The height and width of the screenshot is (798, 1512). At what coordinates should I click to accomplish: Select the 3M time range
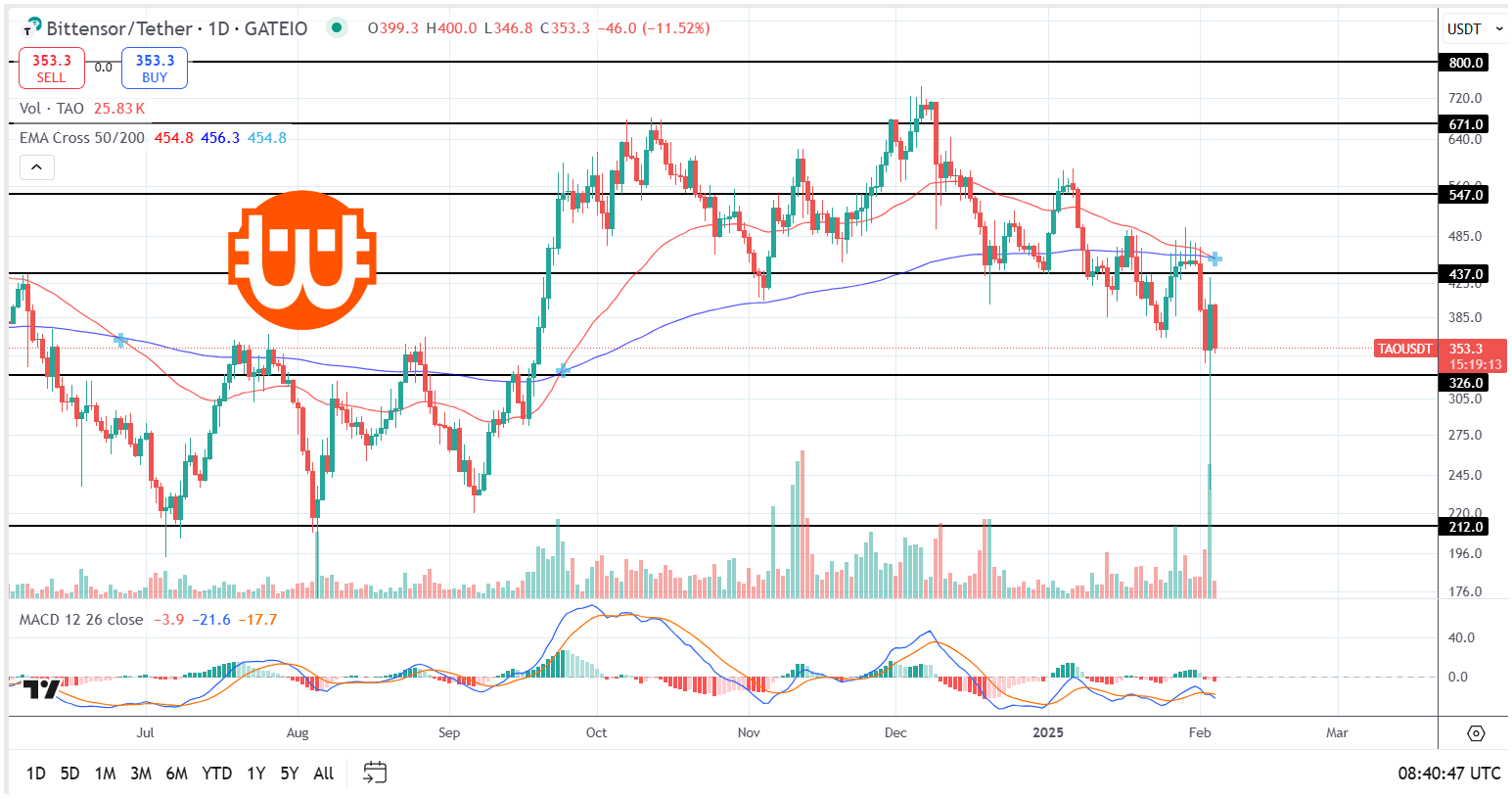[x=141, y=774]
